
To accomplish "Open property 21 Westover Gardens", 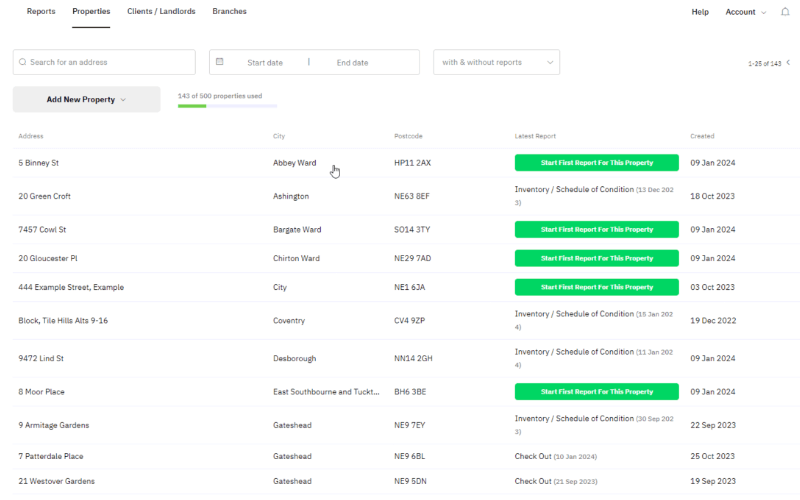I will [x=57, y=481].
